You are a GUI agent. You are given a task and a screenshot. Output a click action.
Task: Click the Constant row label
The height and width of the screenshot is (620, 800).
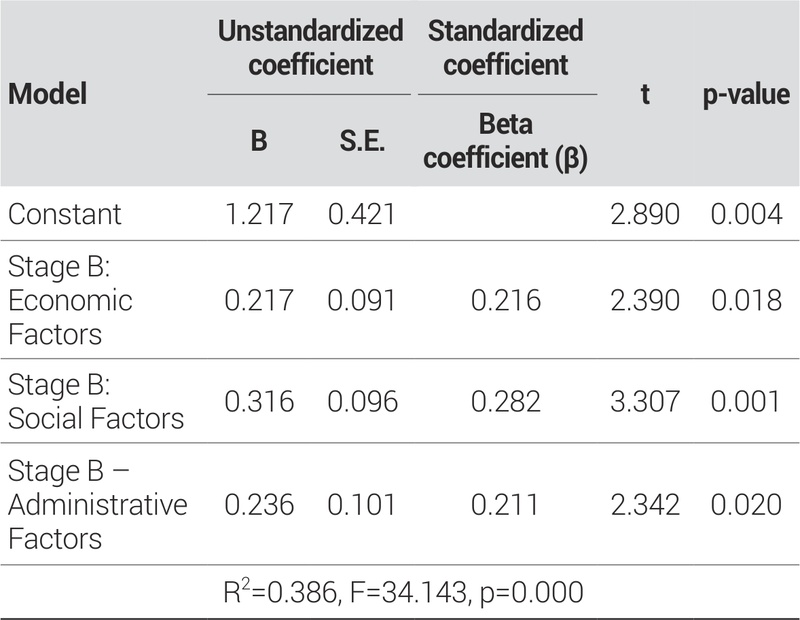[x=64, y=213]
